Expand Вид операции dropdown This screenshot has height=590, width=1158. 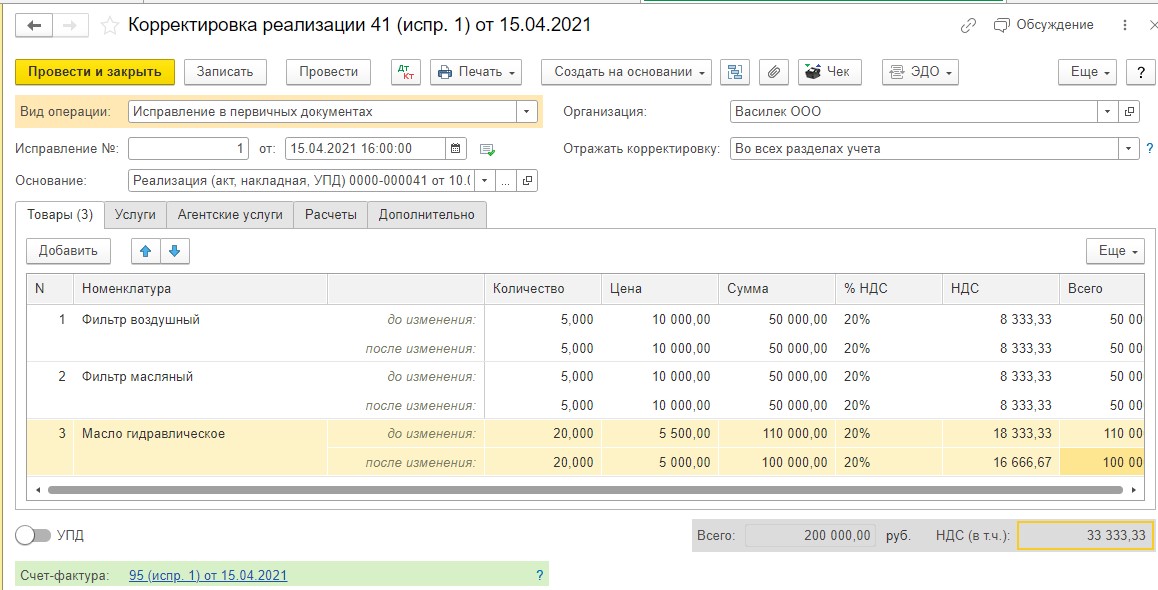(526, 112)
